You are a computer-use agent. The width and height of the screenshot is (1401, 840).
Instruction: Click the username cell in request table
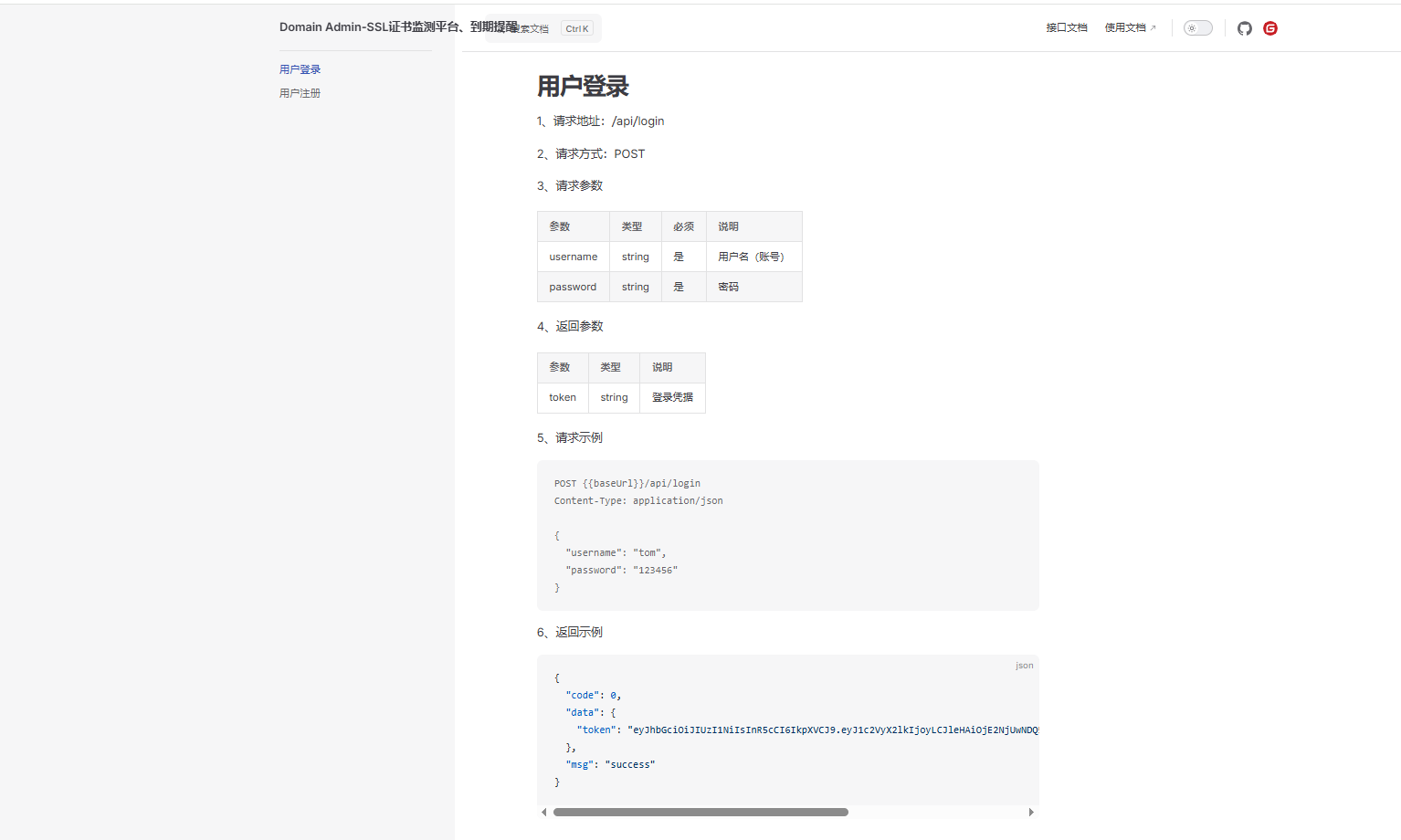point(574,257)
